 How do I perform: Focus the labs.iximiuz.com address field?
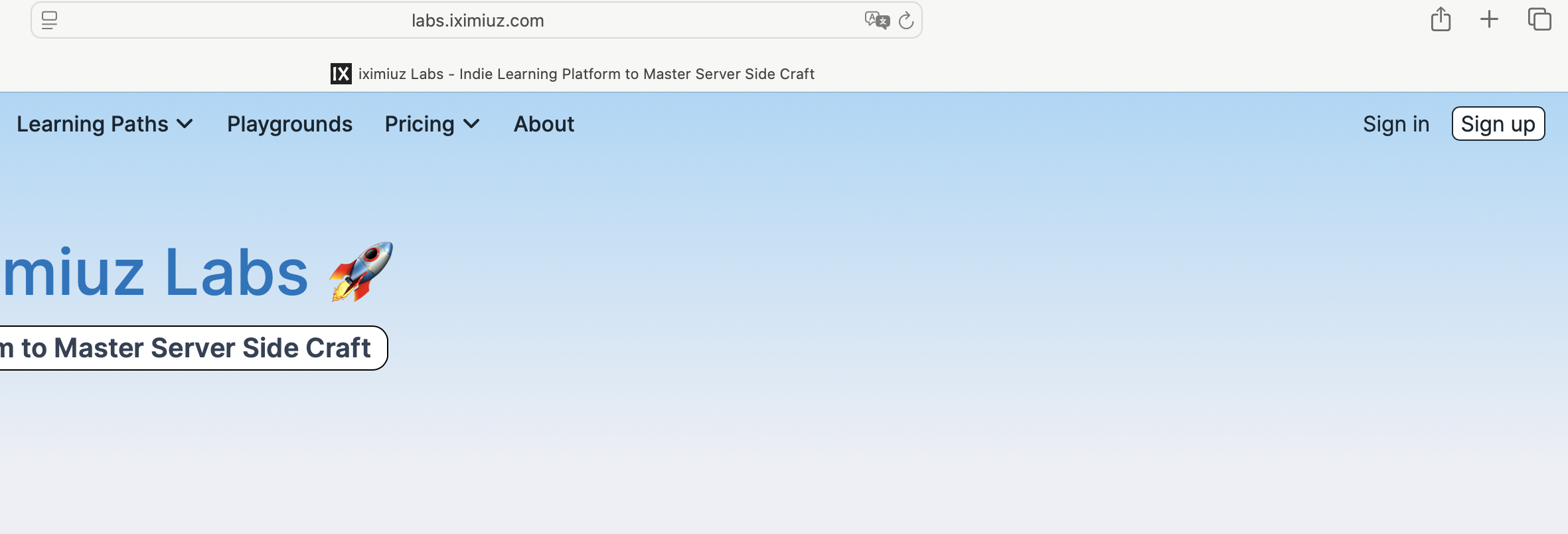(x=477, y=21)
